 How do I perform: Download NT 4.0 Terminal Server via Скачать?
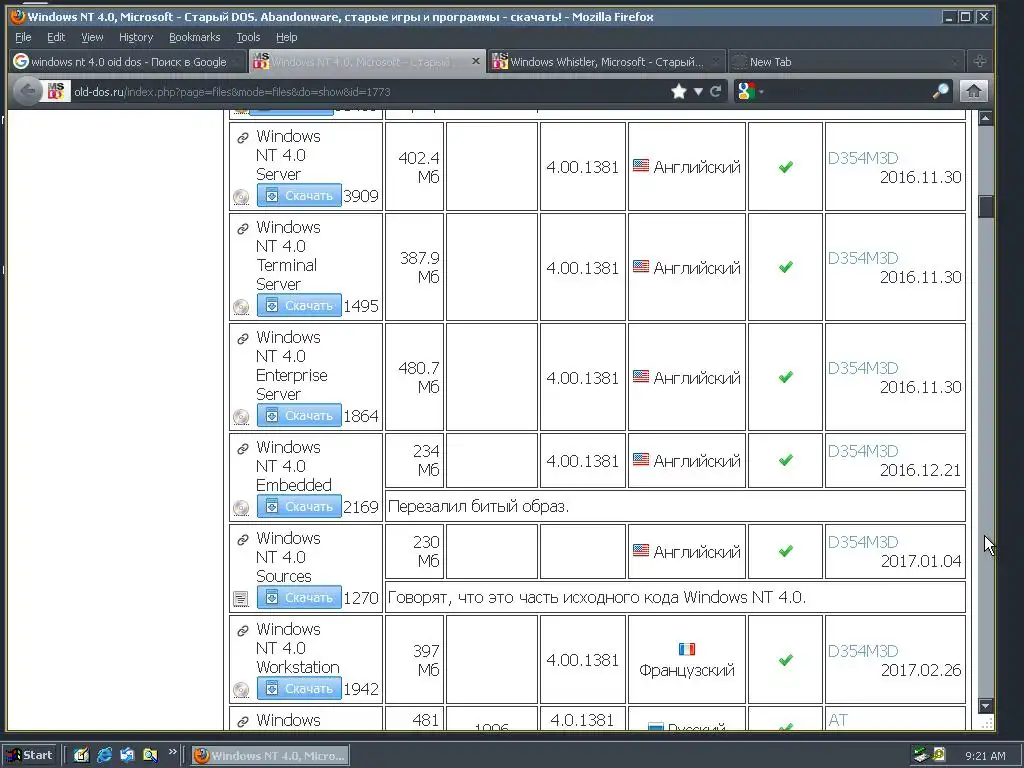coord(299,305)
